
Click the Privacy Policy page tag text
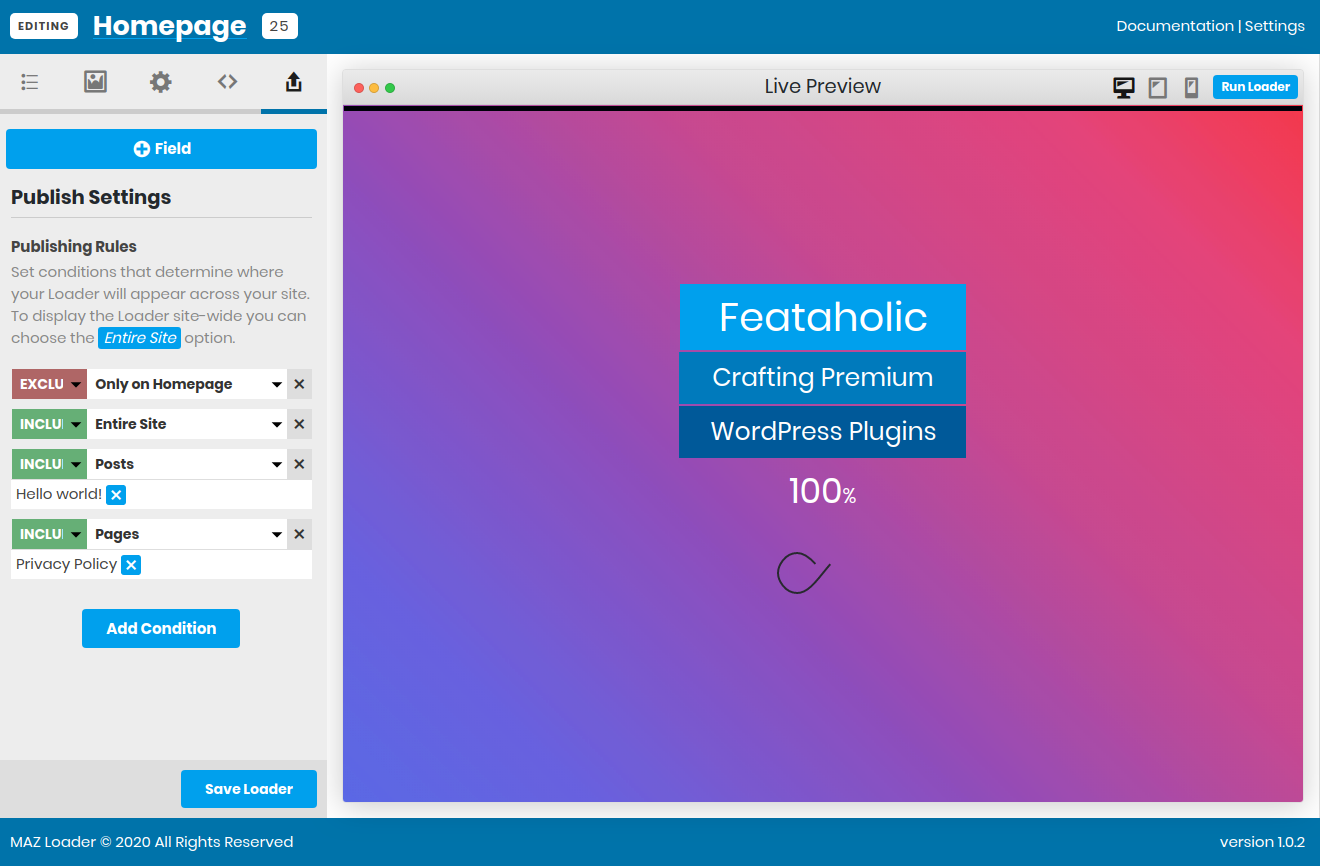66,564
